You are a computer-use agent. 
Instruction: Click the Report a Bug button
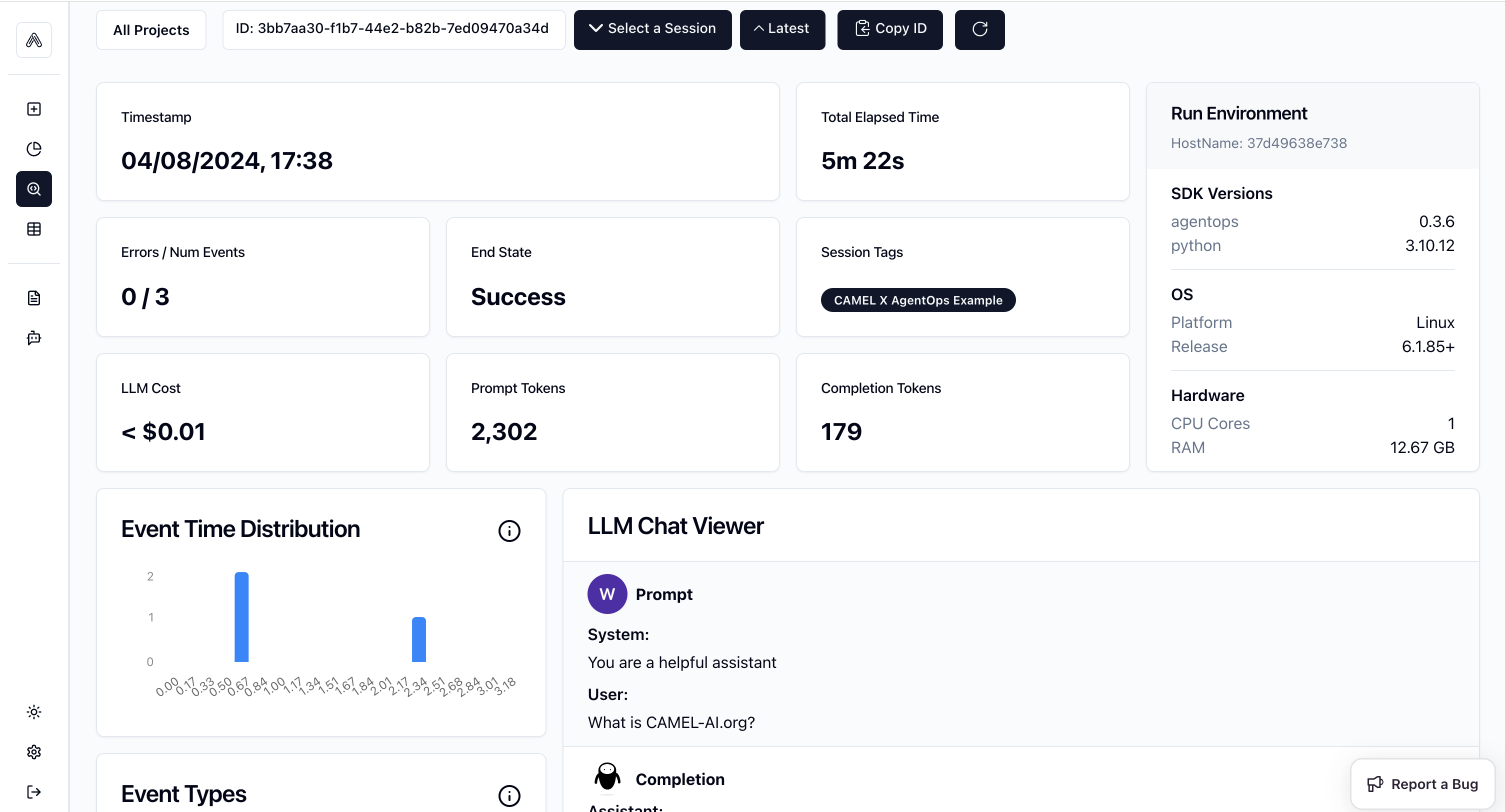click(x=1422, y=784)
